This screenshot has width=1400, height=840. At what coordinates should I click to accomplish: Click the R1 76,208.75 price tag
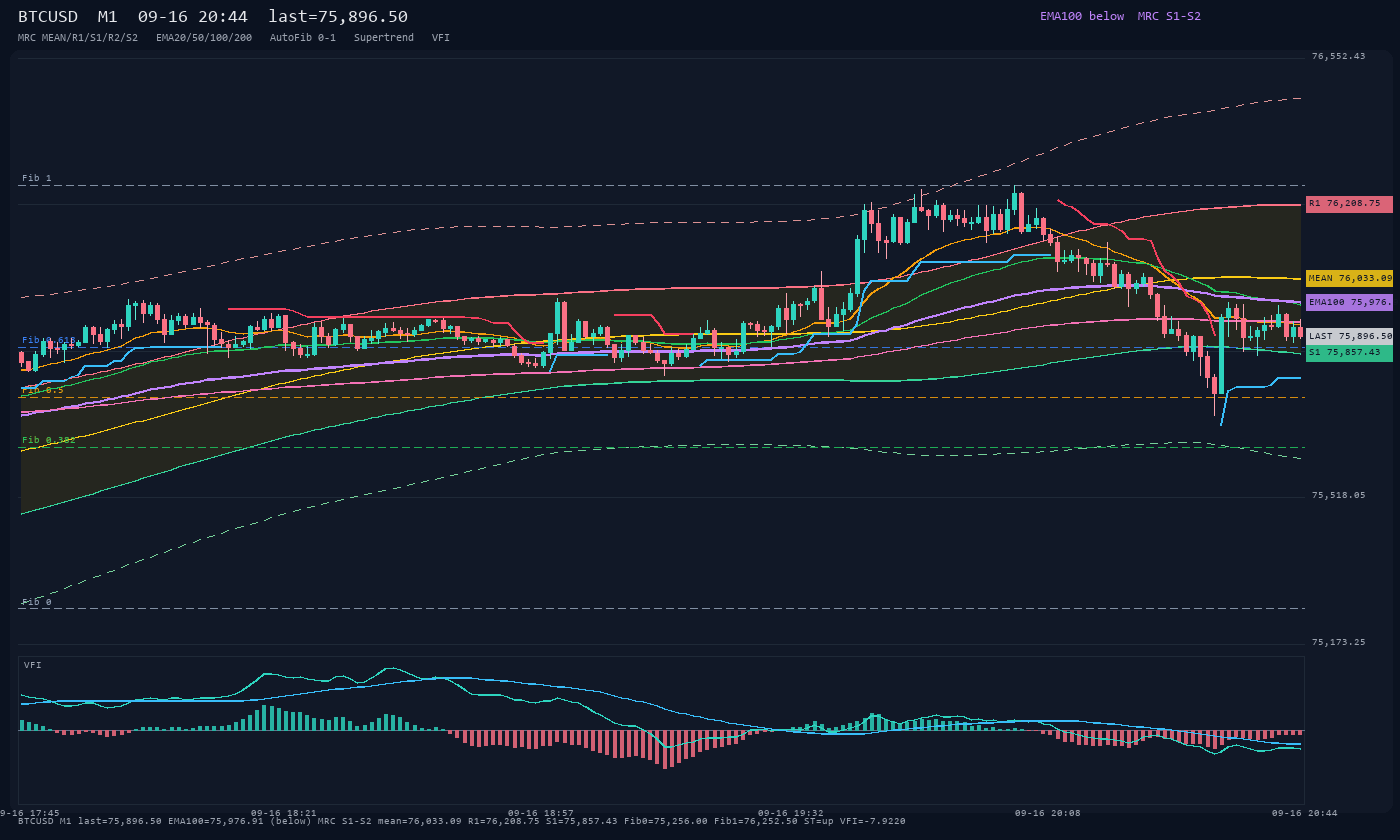tap(1349, 204)
